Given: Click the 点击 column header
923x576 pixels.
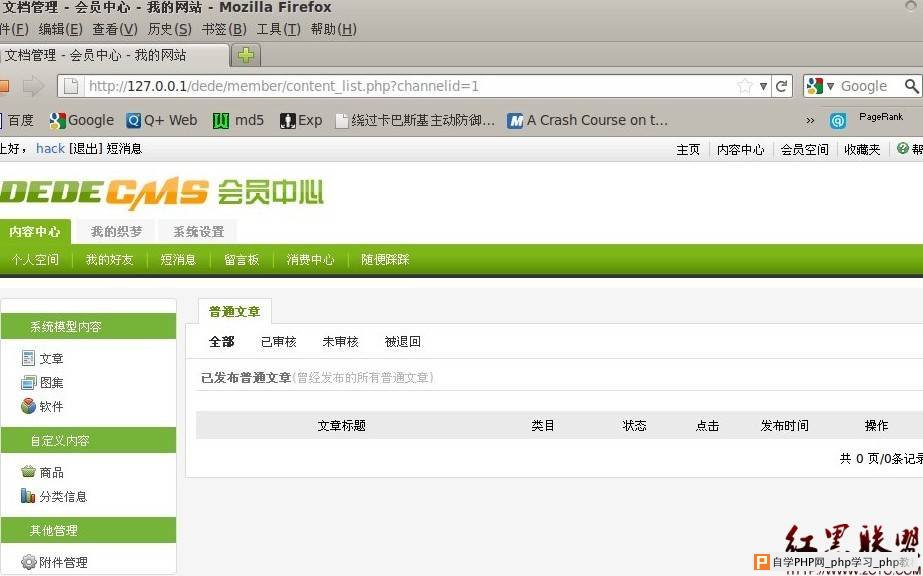Looking at the screenshot, I should (707, 425).
